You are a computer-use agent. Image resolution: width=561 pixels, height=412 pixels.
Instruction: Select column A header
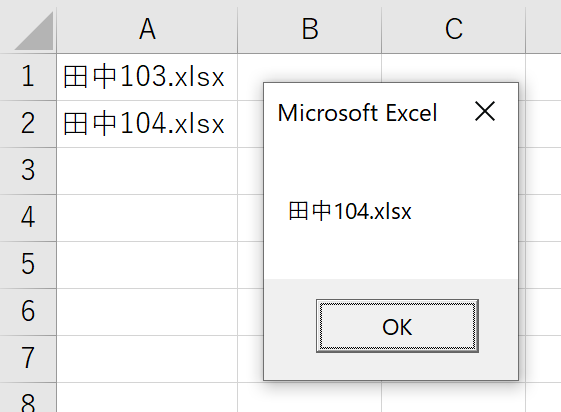click(x=147, y=29)
